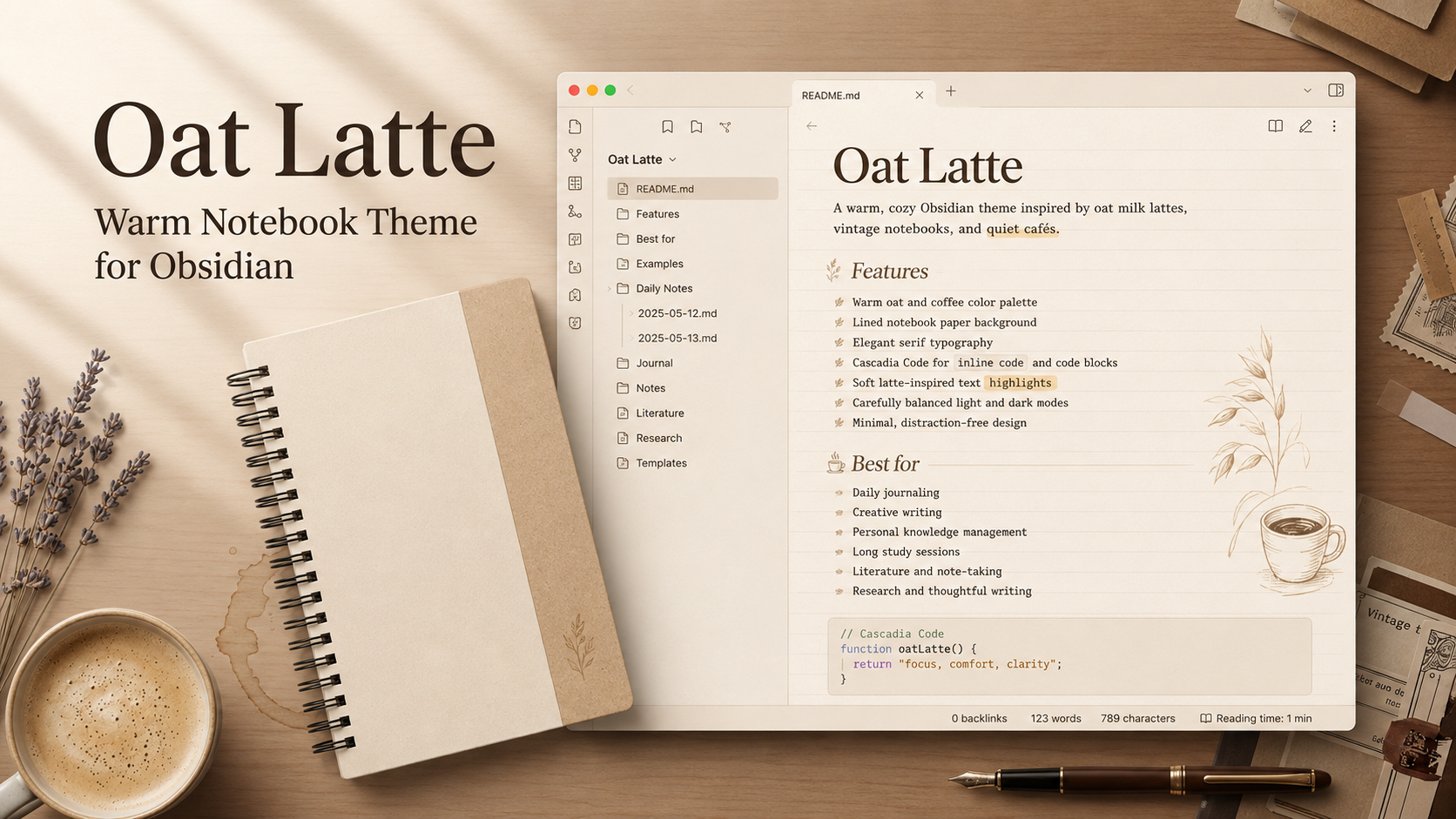Open a new tab with the plus button

pyautogui.click(x=951, y=91)
